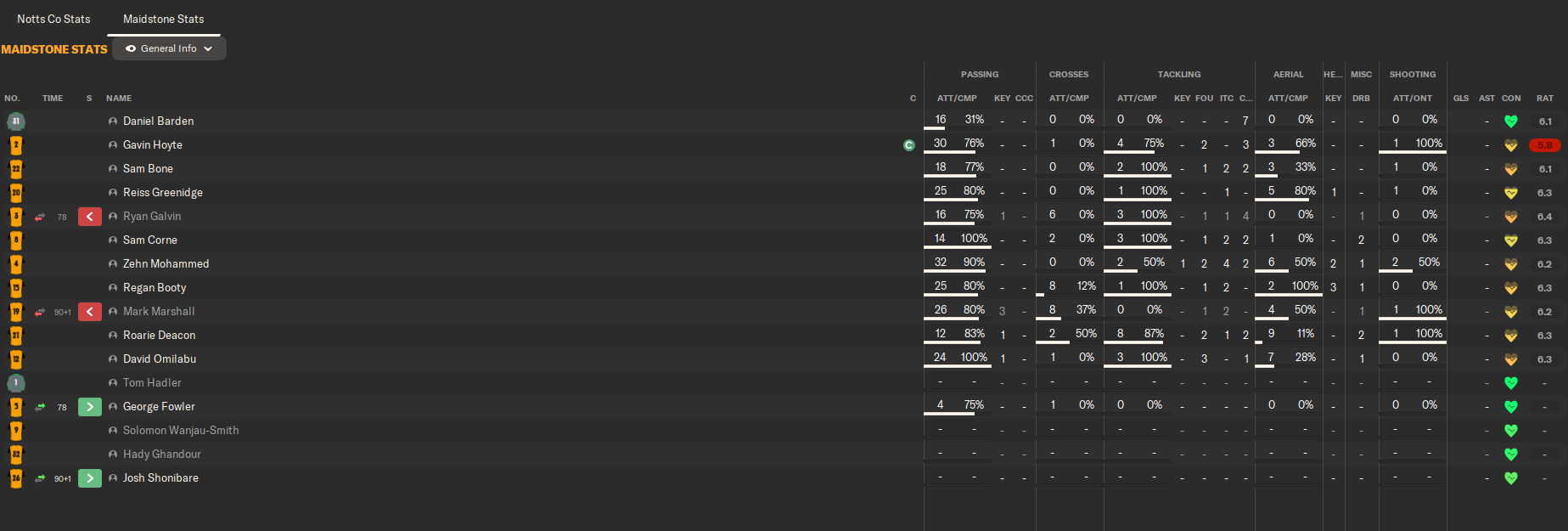The height and width of the screenshot is (531, 1568).
Task: Open Daniel Barden's player profile
Action: (x=158, y=121)
